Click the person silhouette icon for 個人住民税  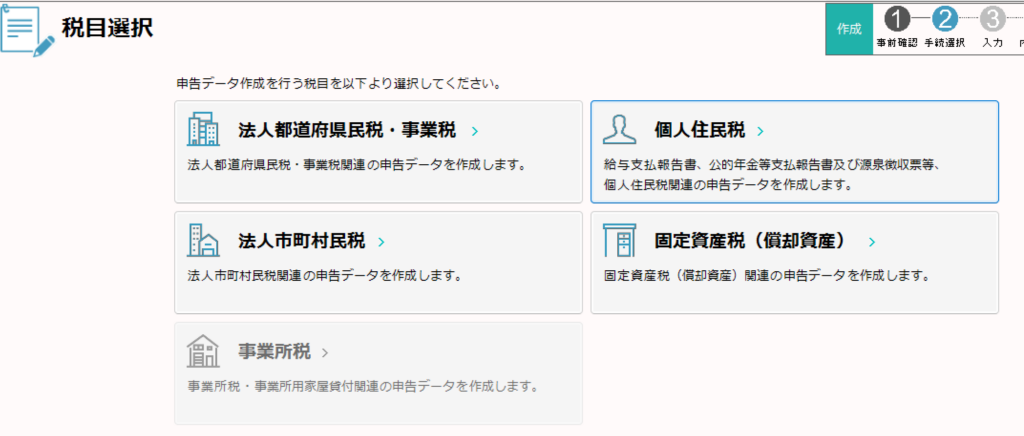(620, 130)
